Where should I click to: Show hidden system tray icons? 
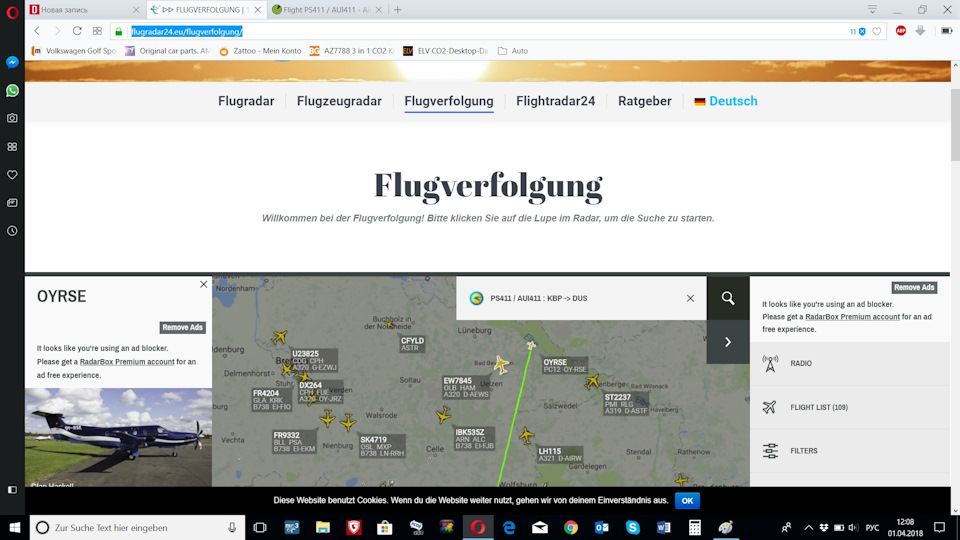click(x=809, y=527)
